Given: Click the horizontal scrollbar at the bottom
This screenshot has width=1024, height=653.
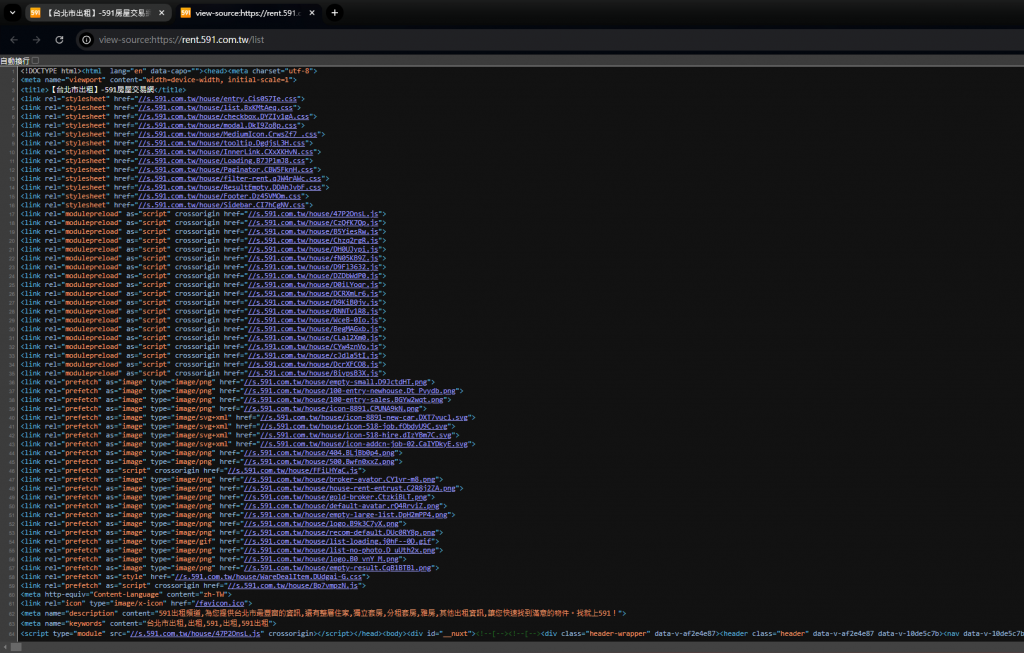Looking at the screenshot, I should pyautogui.click(x=512, y=647).
